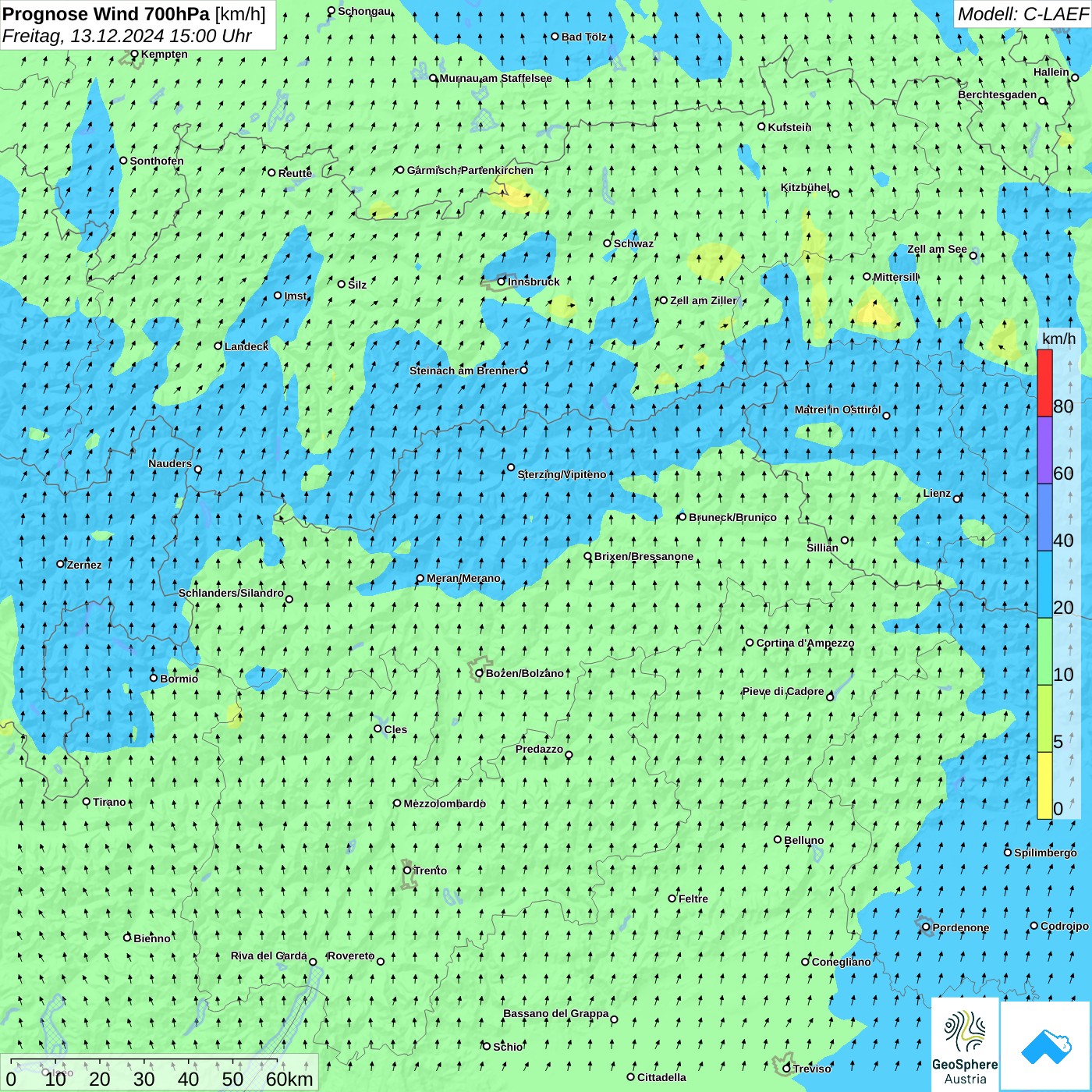Click the Steinach am Brenner label
This screenshot has height=1092, width=1092.
(x=464, y=370)
